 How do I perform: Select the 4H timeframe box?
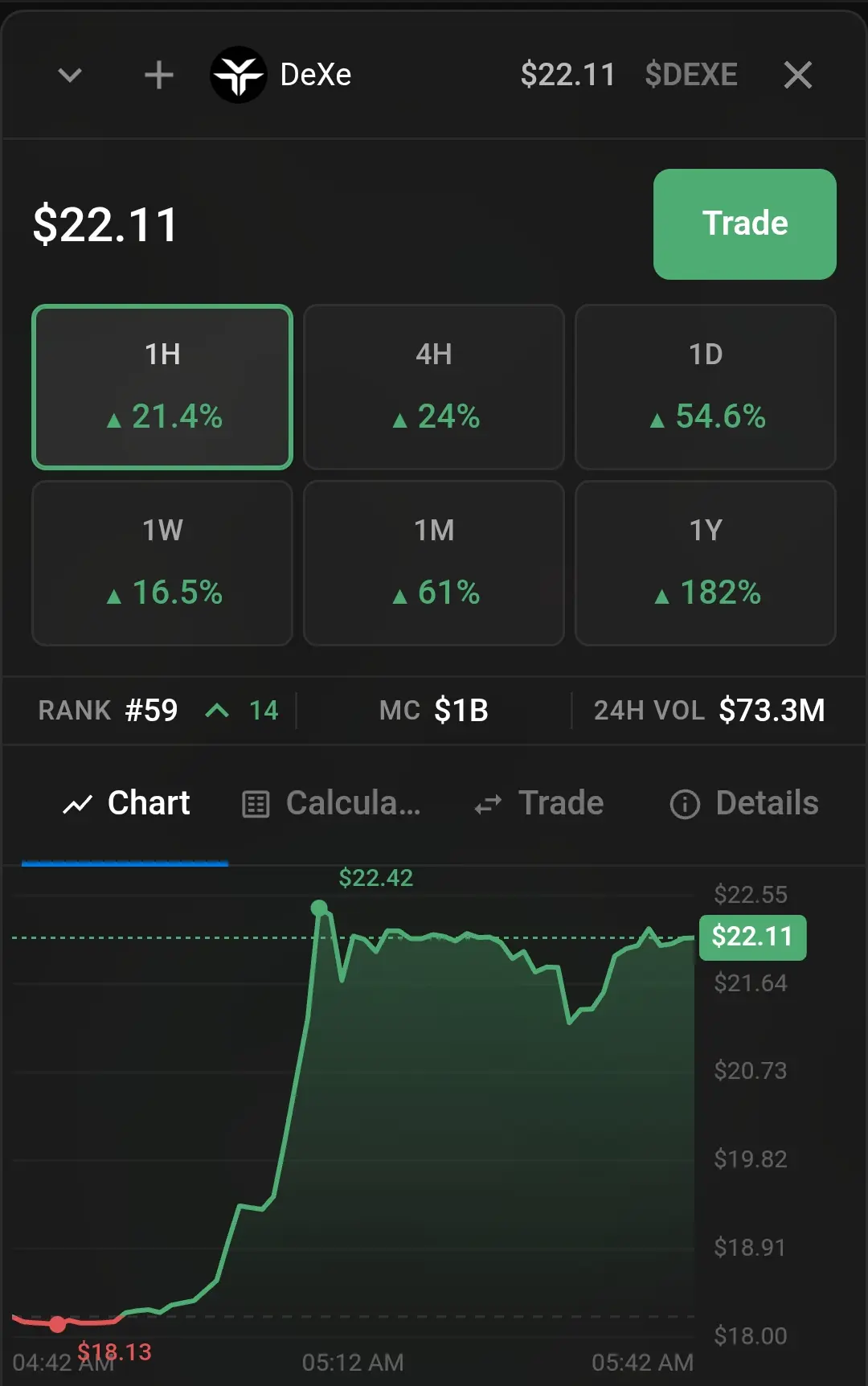pyautogui.click(x=434, y=387)
